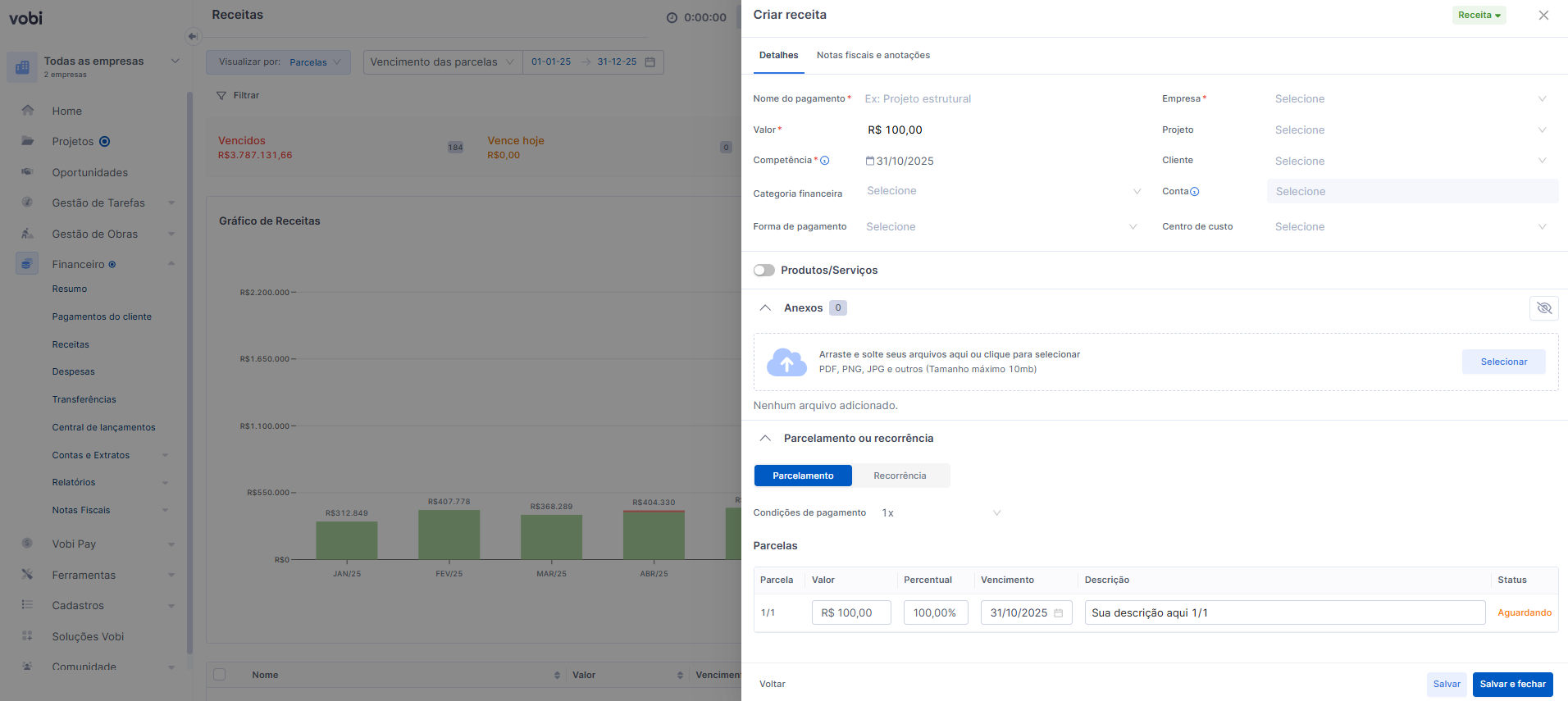Switch to Notas fiscais e anotações tab
The image size is (1568, 701).
click(873, 56)
